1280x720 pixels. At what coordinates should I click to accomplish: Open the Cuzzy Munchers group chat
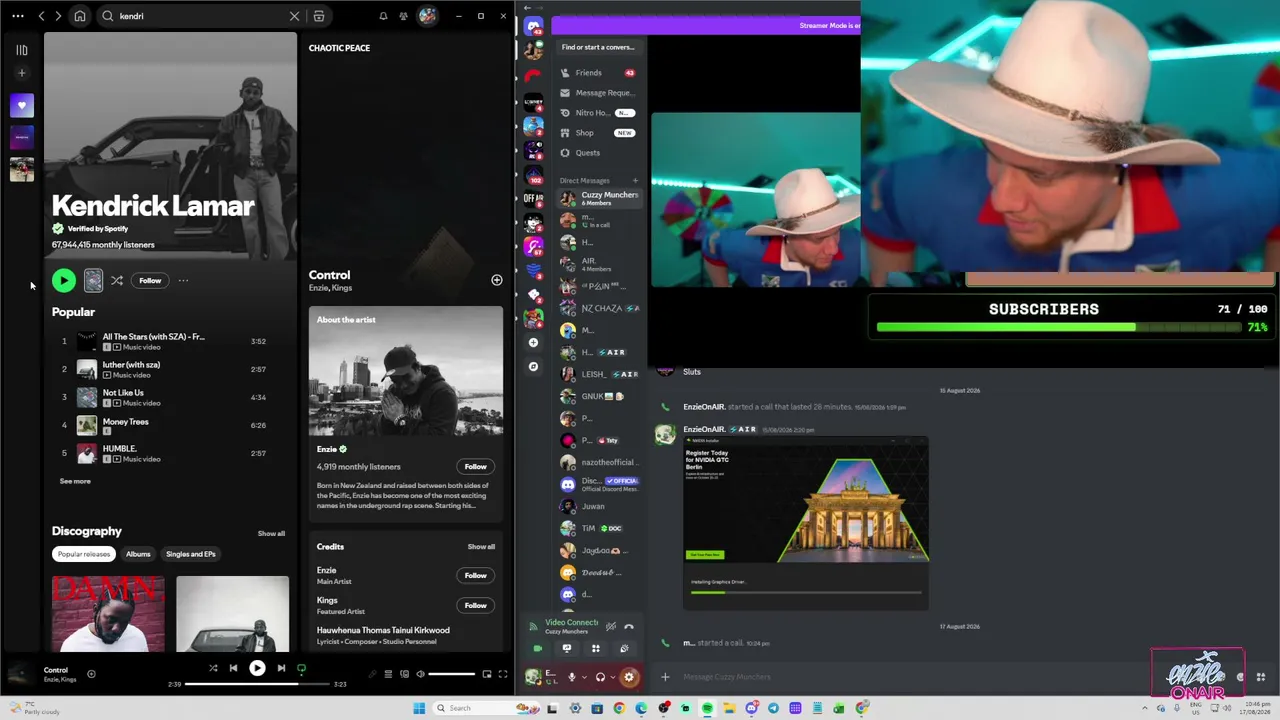click(598, 198)
